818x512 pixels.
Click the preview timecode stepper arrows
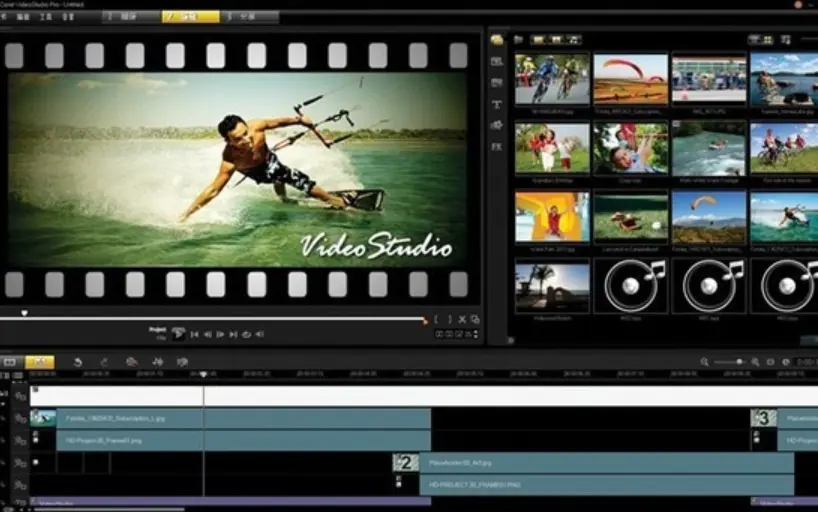[475, 334]
